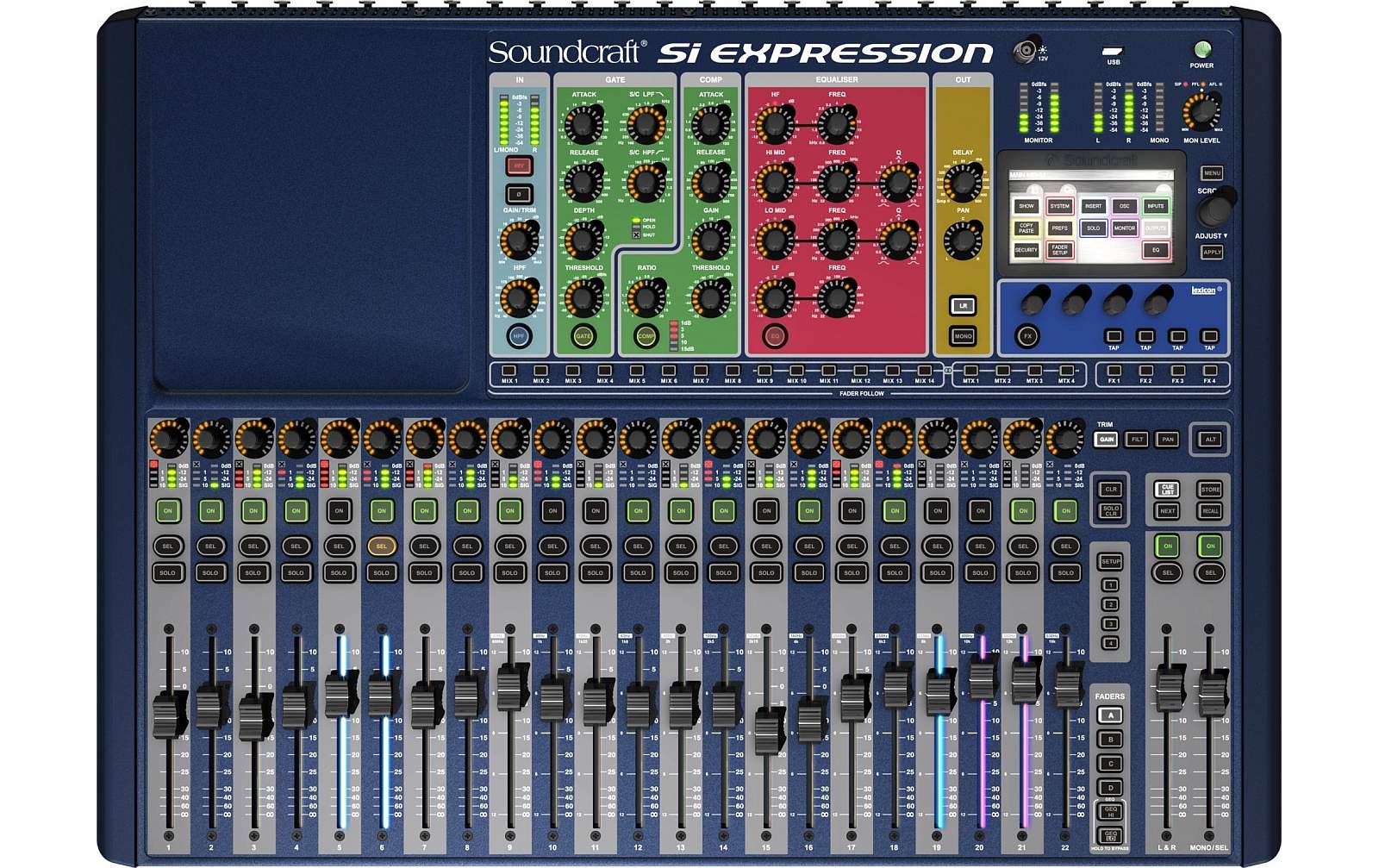The image size is (1379, 868).
Task: Solo channel 10 with its SOLO button
Action: [x=552, y=572]
